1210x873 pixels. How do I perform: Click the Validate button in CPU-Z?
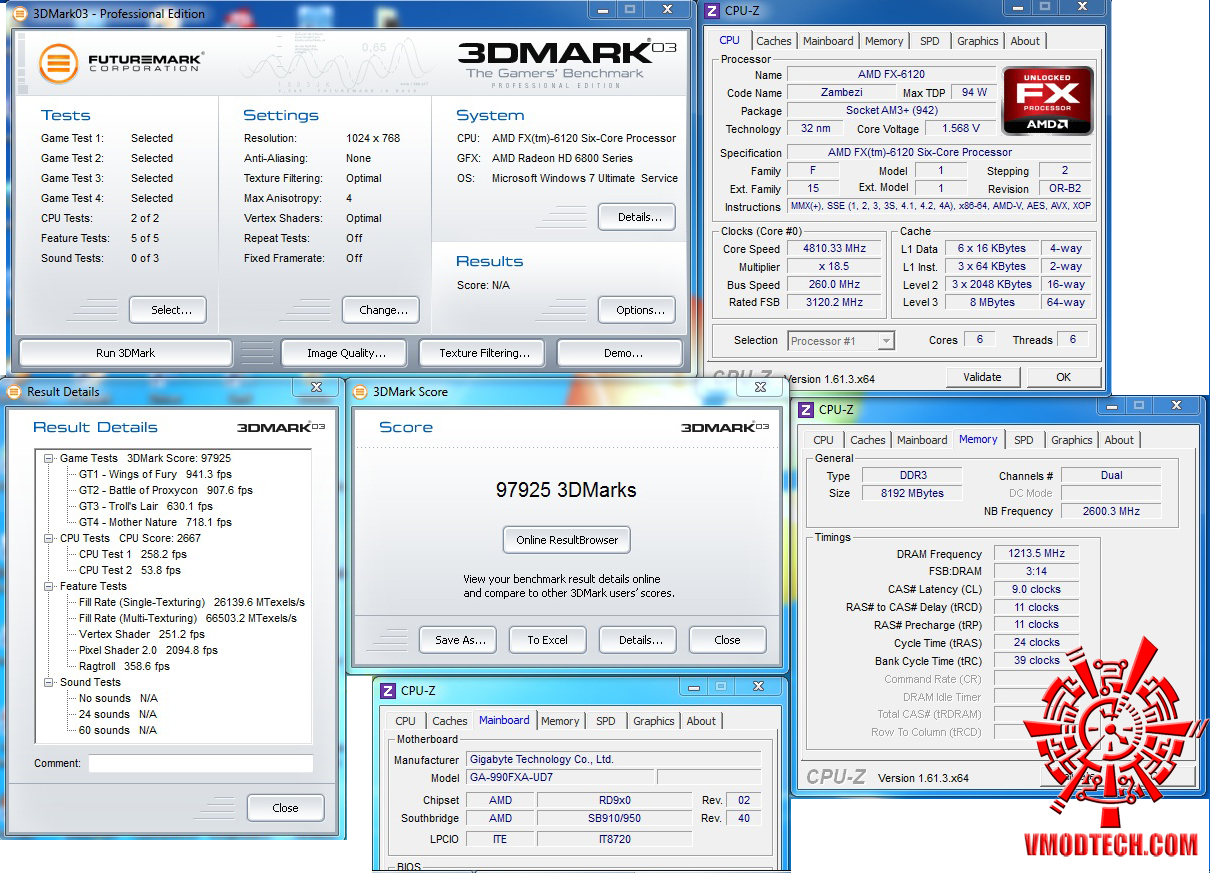tap(982, 377)
